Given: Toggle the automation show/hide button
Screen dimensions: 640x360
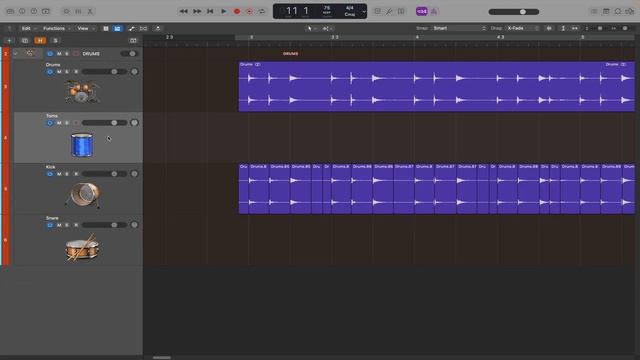Looking at the screenshot, I should (131, 28).
